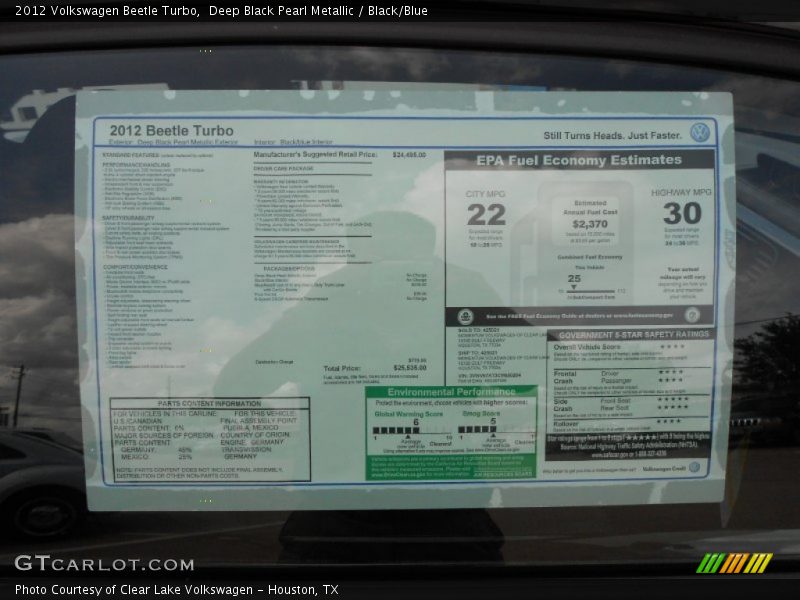800x600 pixels.
Task: Click the annual fuel cost "$2,370"
Action: tap(590, 224)
